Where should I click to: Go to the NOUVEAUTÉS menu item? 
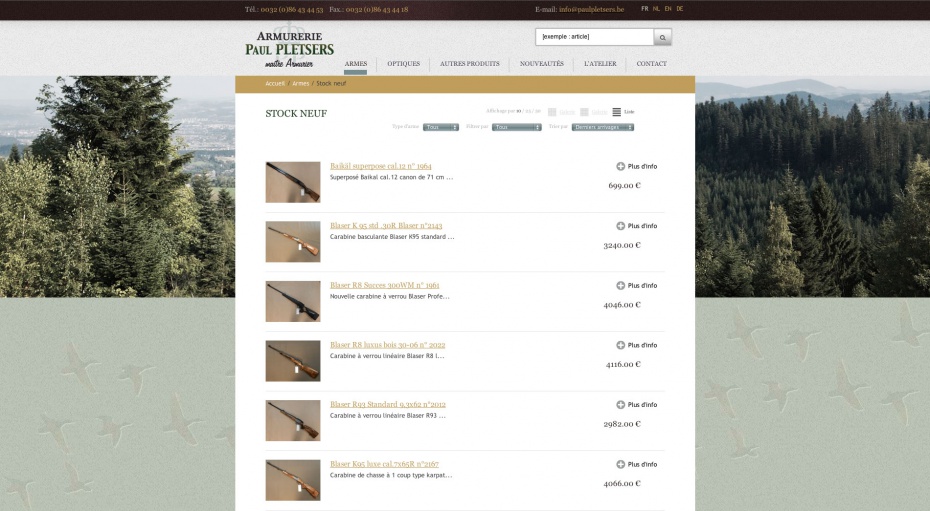pyautogui.click(x=542, y=64)
